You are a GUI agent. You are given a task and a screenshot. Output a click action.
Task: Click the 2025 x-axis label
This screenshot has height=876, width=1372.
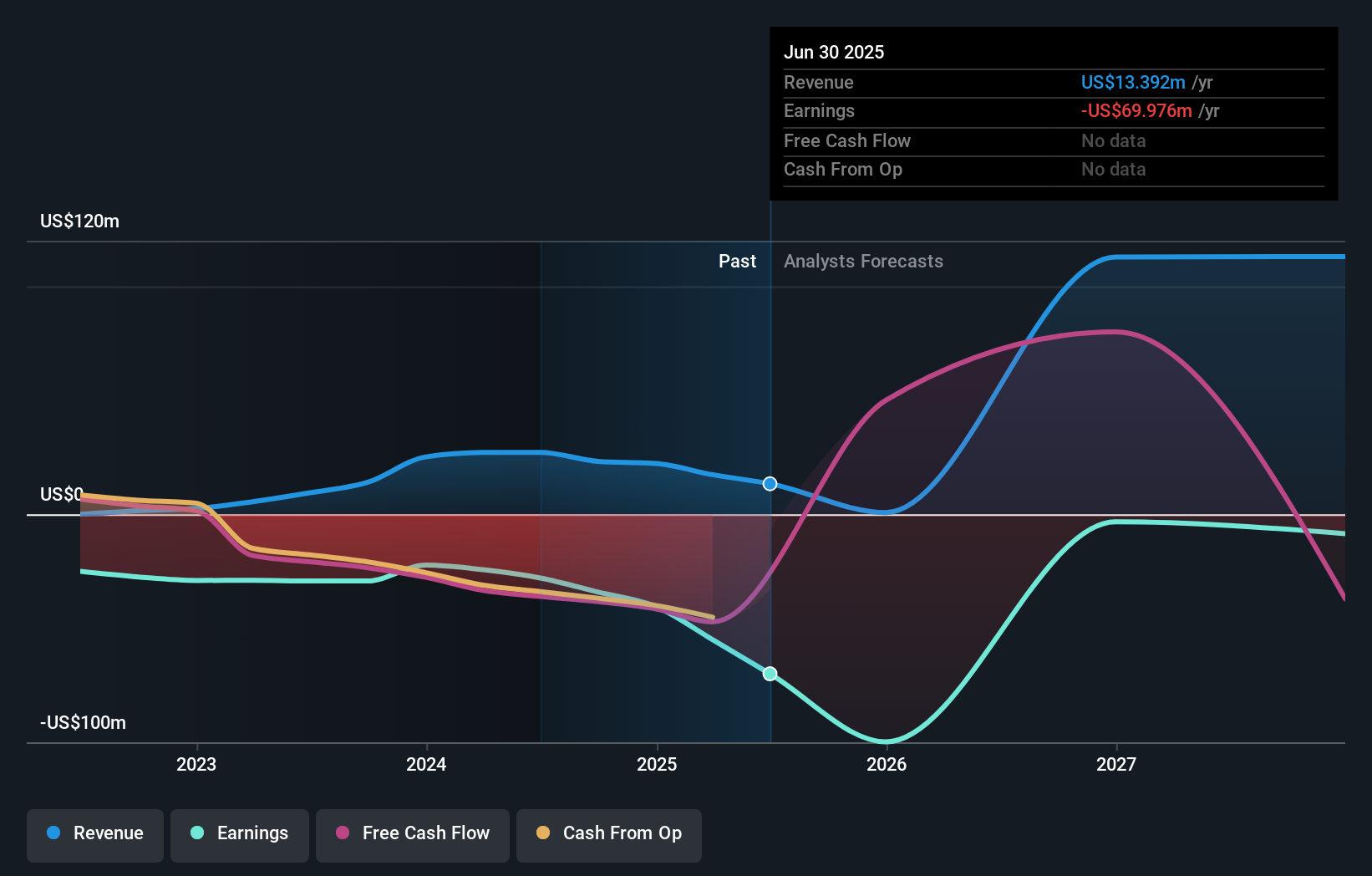(657, 764)
